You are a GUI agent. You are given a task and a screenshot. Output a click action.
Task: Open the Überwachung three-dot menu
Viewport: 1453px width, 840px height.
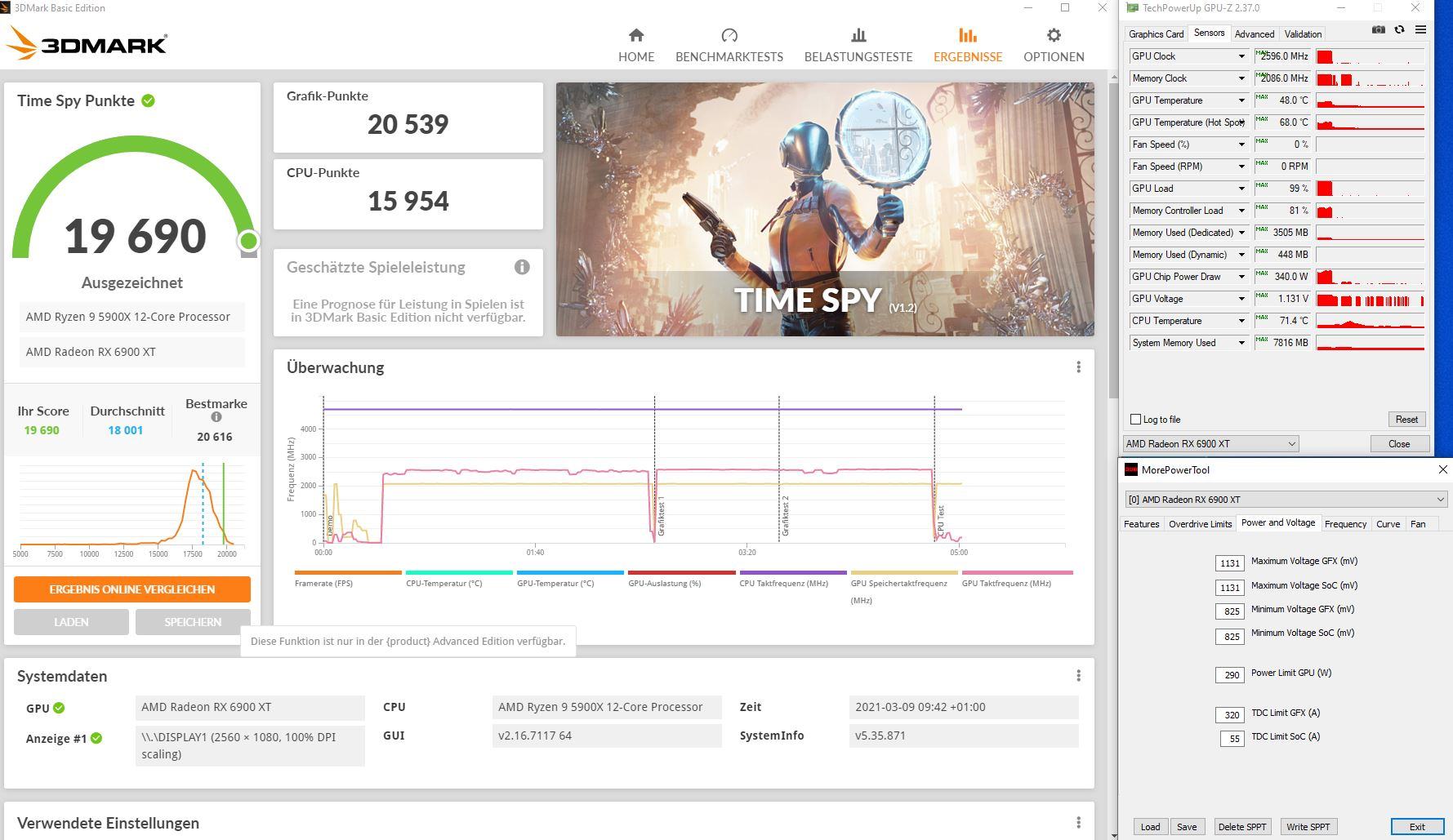[1078, 367]
